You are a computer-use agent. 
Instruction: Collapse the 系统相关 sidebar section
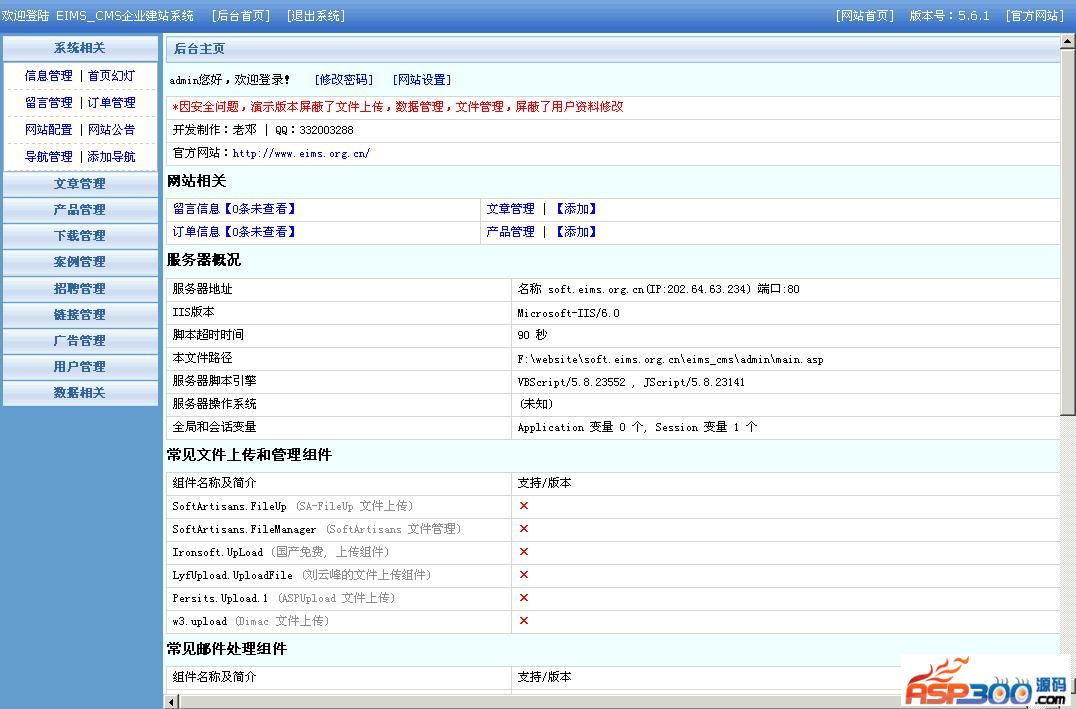click(x=79, y=48)
